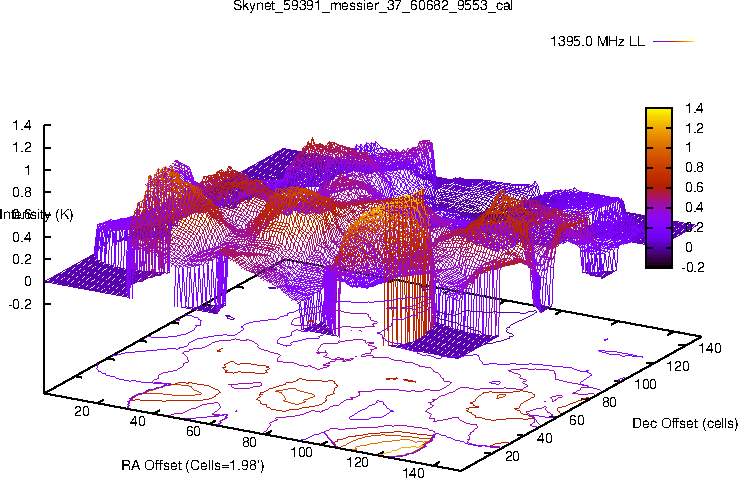Select the 0.4 label of the color bar
This screenshot has height=478, width=738.
click(694, 207)
